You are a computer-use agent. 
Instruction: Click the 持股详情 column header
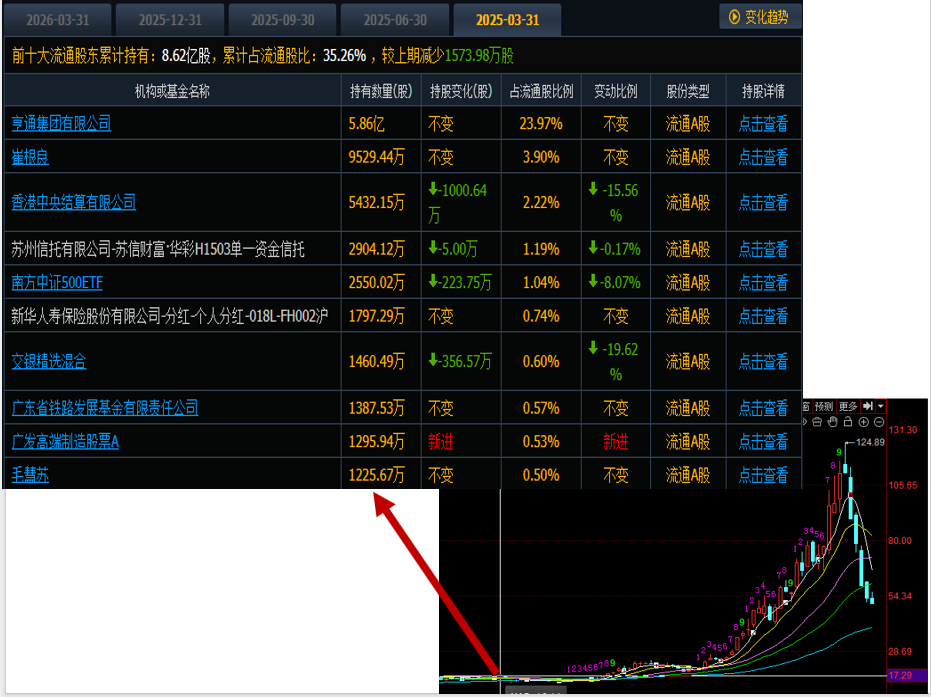(x=763, y=91)
